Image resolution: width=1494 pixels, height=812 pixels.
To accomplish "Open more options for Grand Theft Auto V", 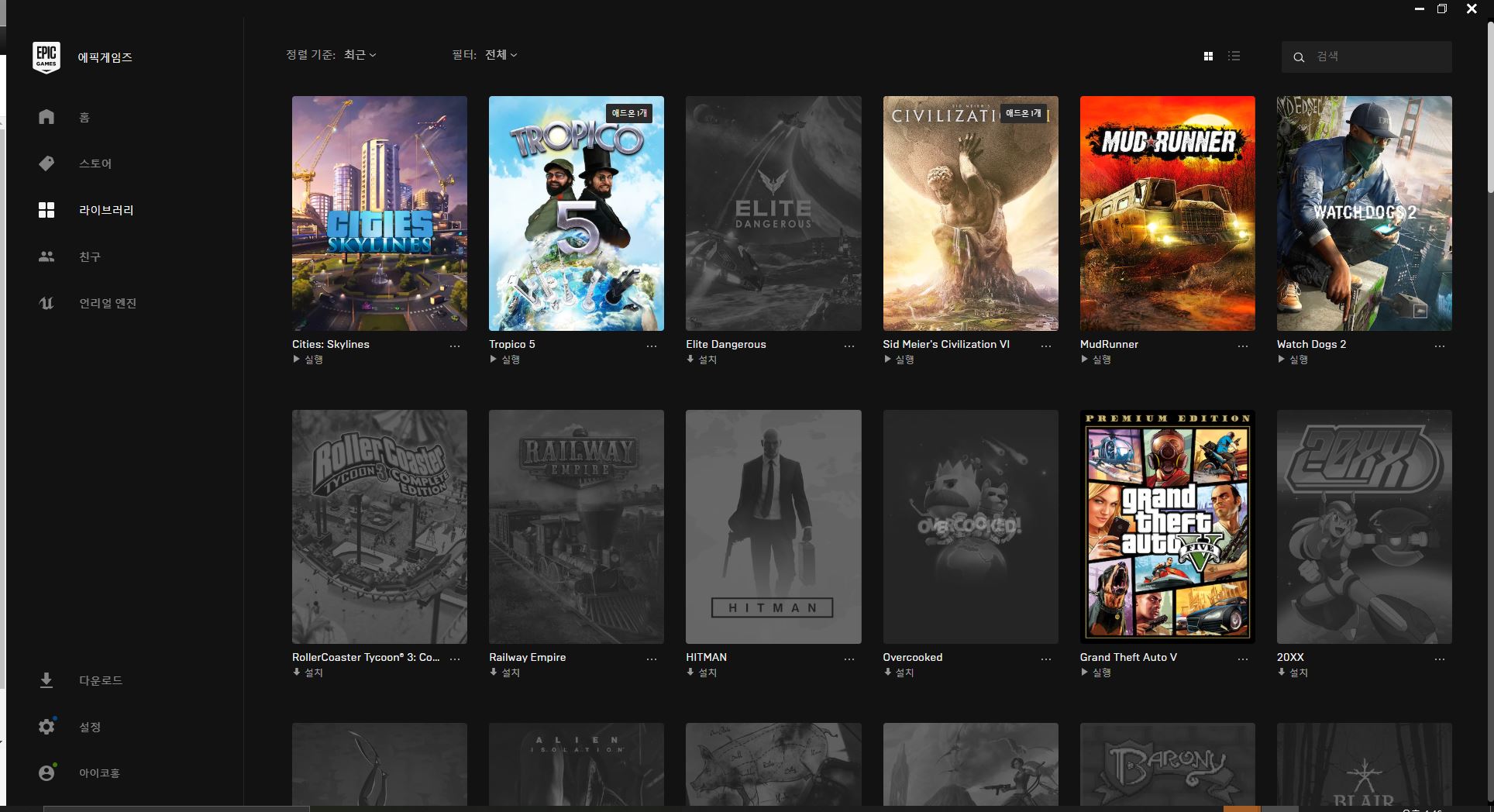I will click(x=1243, y=659).
